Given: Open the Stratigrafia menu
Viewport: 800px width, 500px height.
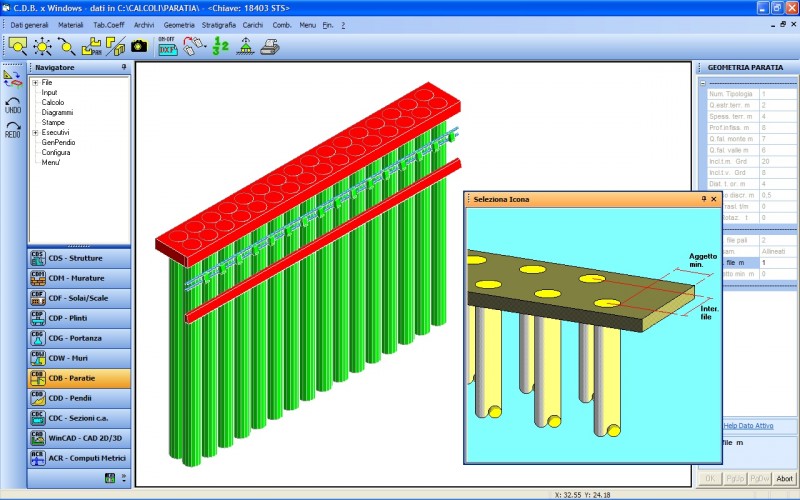Looking at the screenshot, I should point(219,24).
